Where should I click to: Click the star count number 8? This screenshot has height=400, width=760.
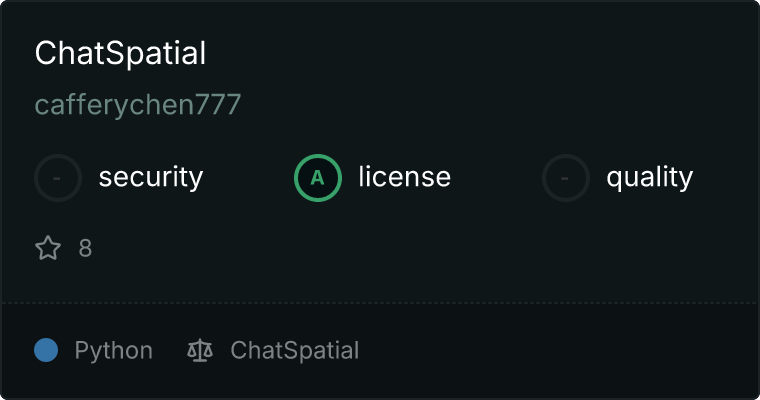click(x=85, y=248)
